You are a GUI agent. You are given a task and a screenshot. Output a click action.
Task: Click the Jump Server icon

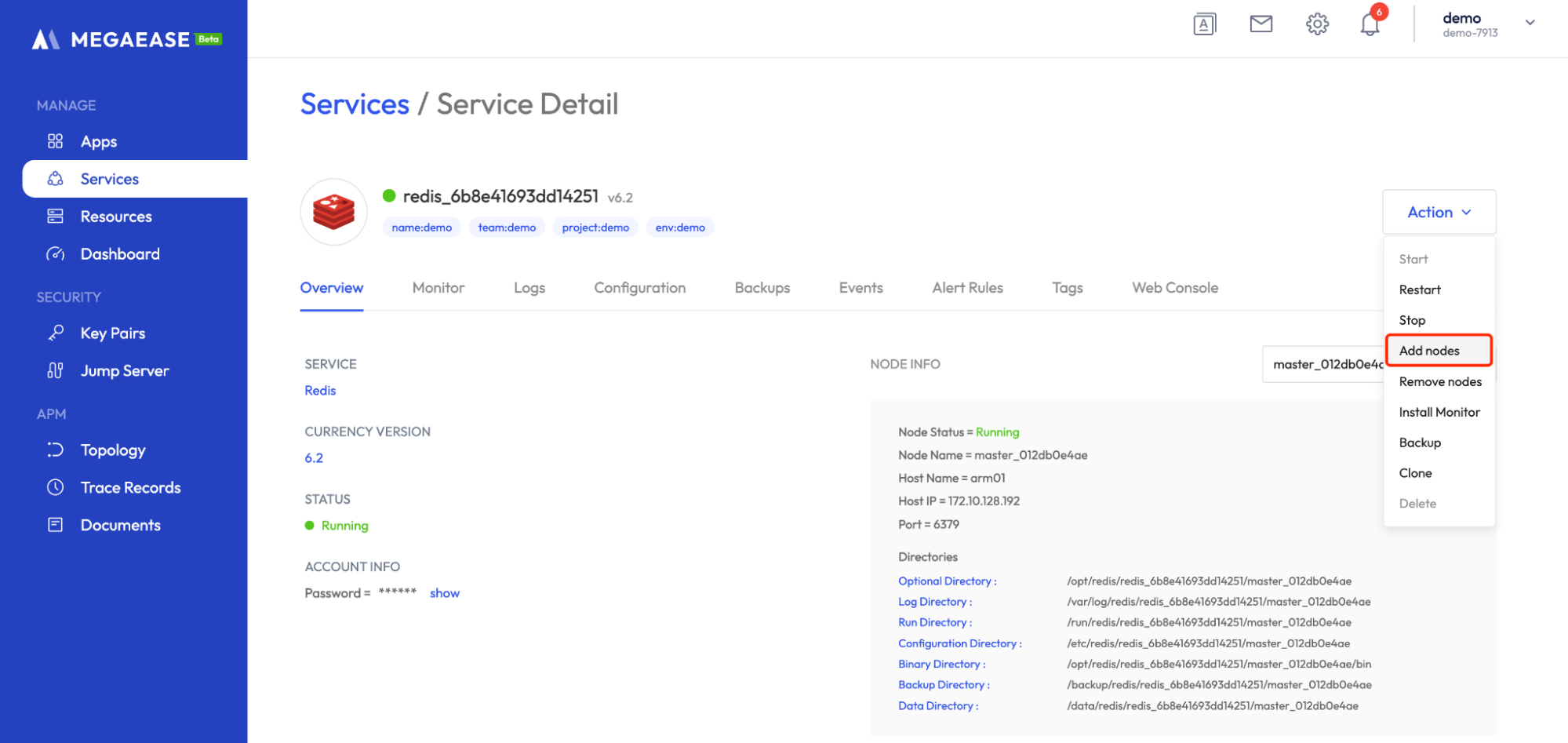click(55, 371)
